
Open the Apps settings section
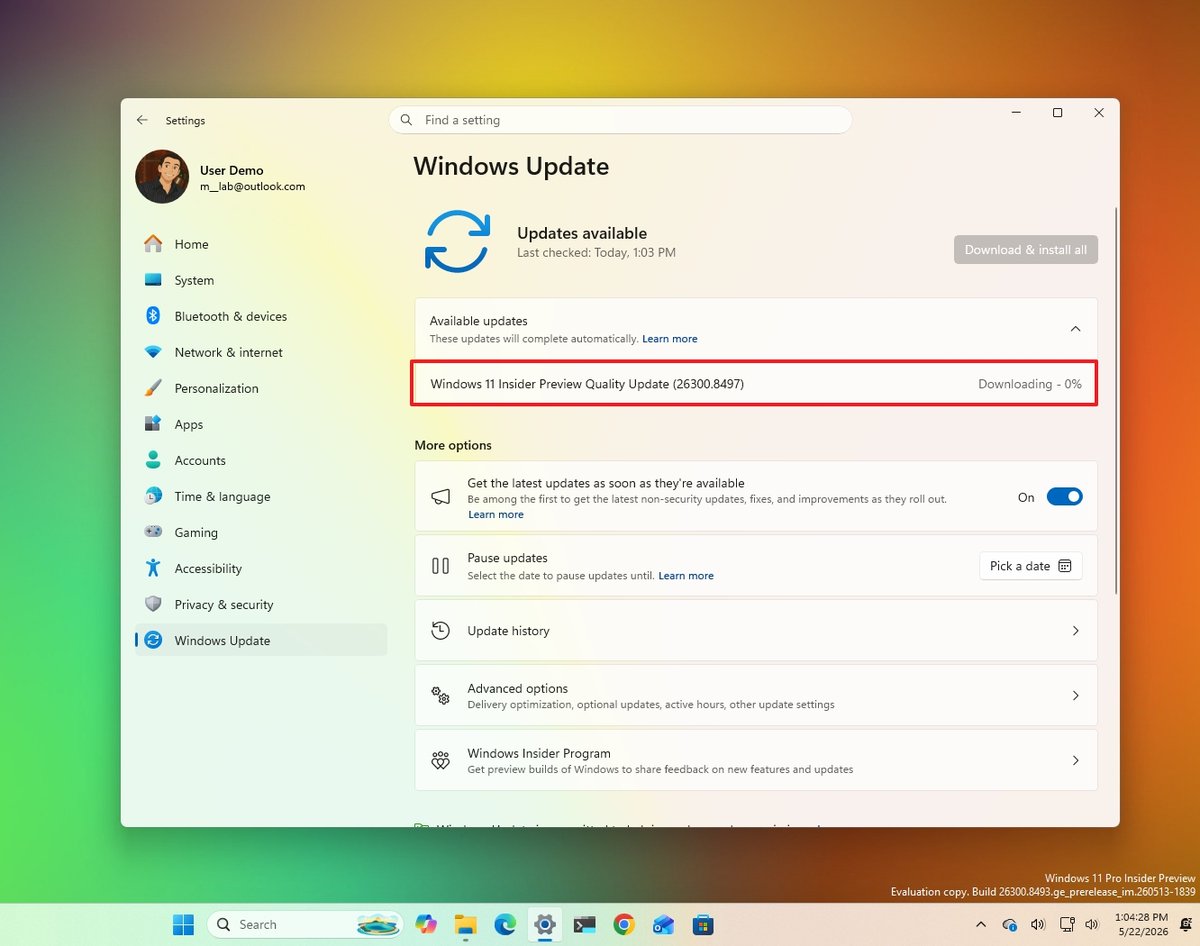tap(260, 424)
